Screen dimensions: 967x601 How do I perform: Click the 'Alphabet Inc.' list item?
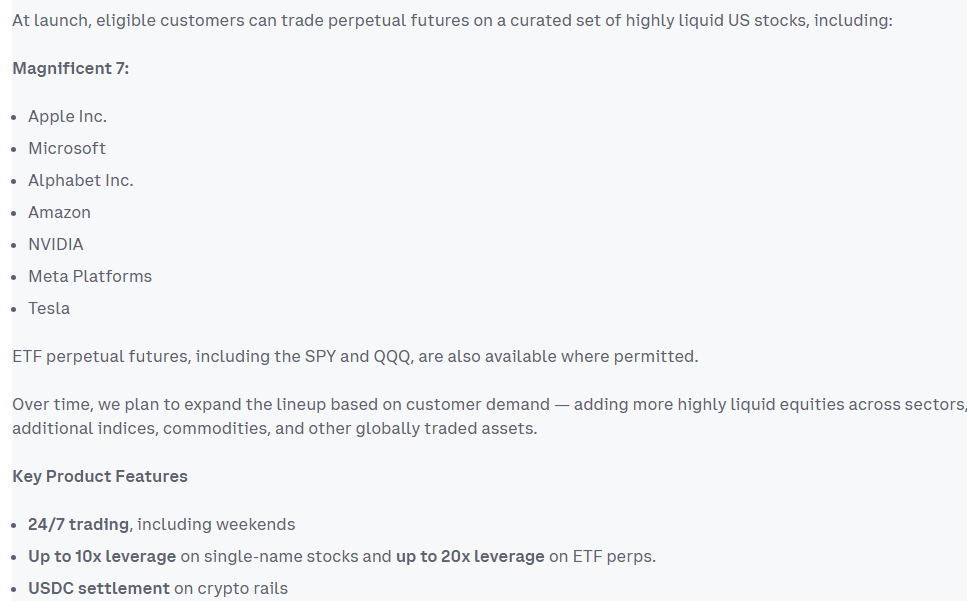(80, 181)
